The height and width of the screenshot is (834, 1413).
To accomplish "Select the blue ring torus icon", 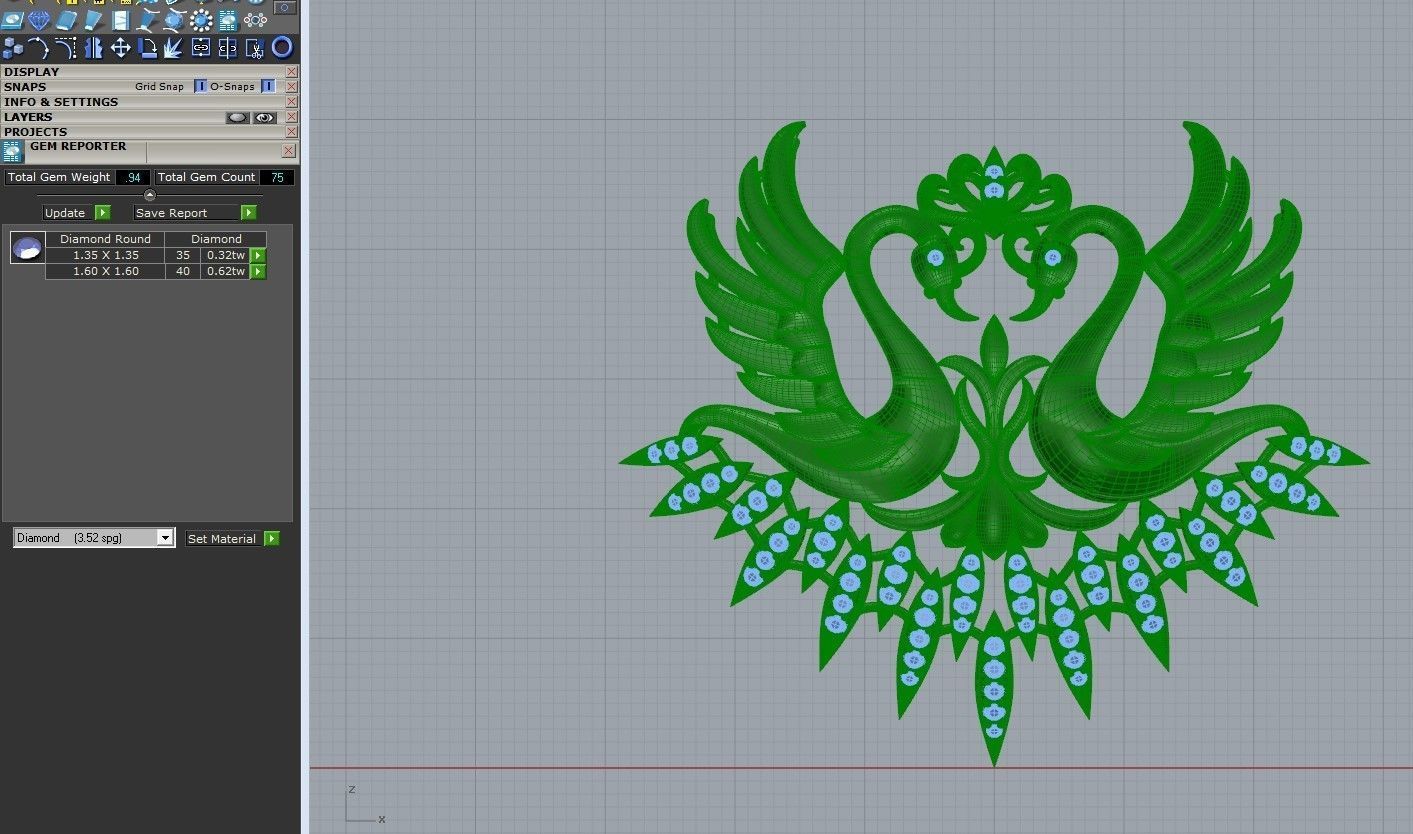I will pos(282,47).
